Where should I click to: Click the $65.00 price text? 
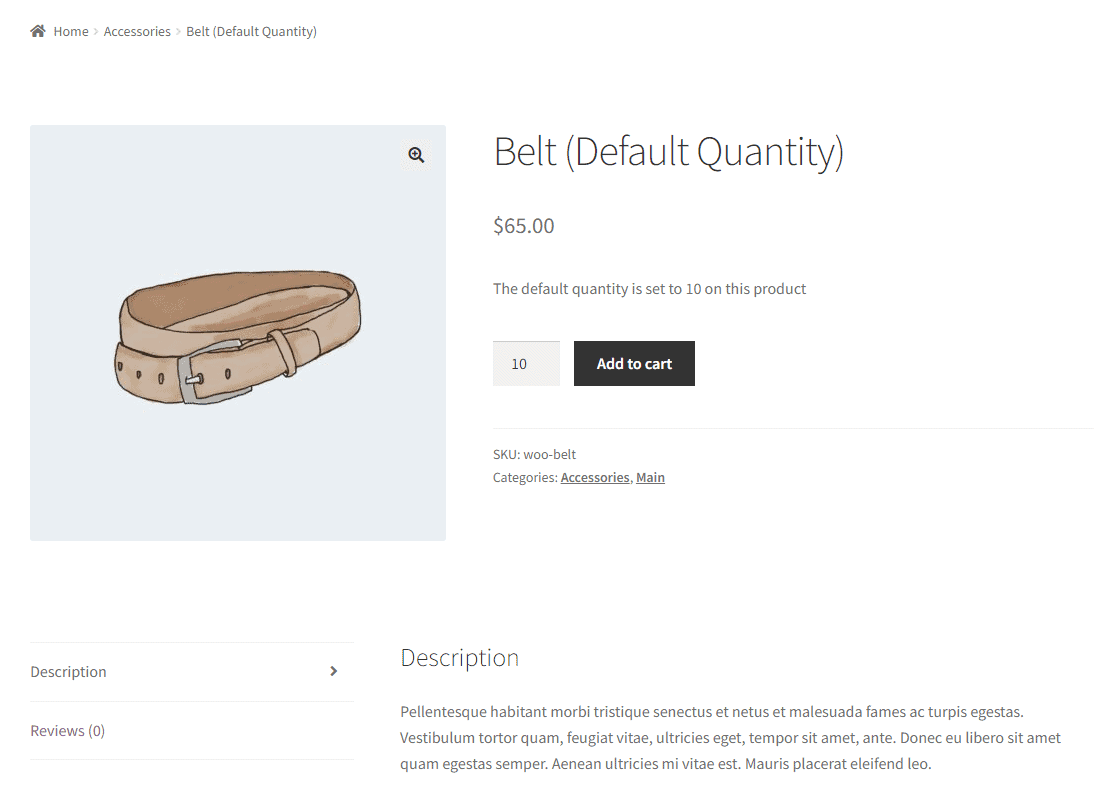click(523, 226)
